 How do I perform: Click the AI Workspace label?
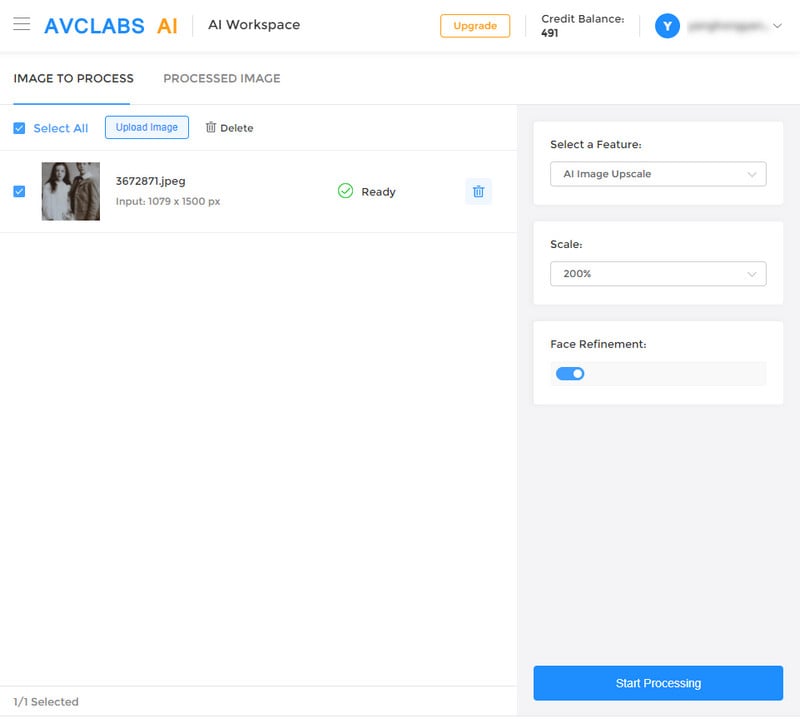point(254,24)
